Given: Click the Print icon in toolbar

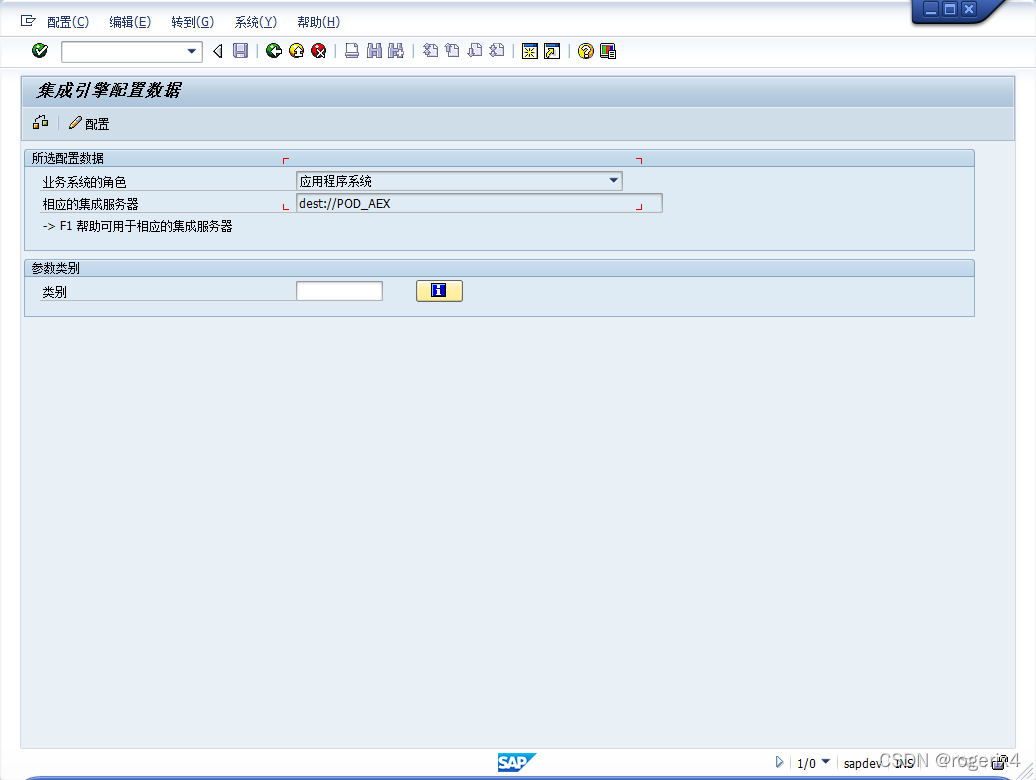Looking at the screenshot, I should tap(352, 51).
